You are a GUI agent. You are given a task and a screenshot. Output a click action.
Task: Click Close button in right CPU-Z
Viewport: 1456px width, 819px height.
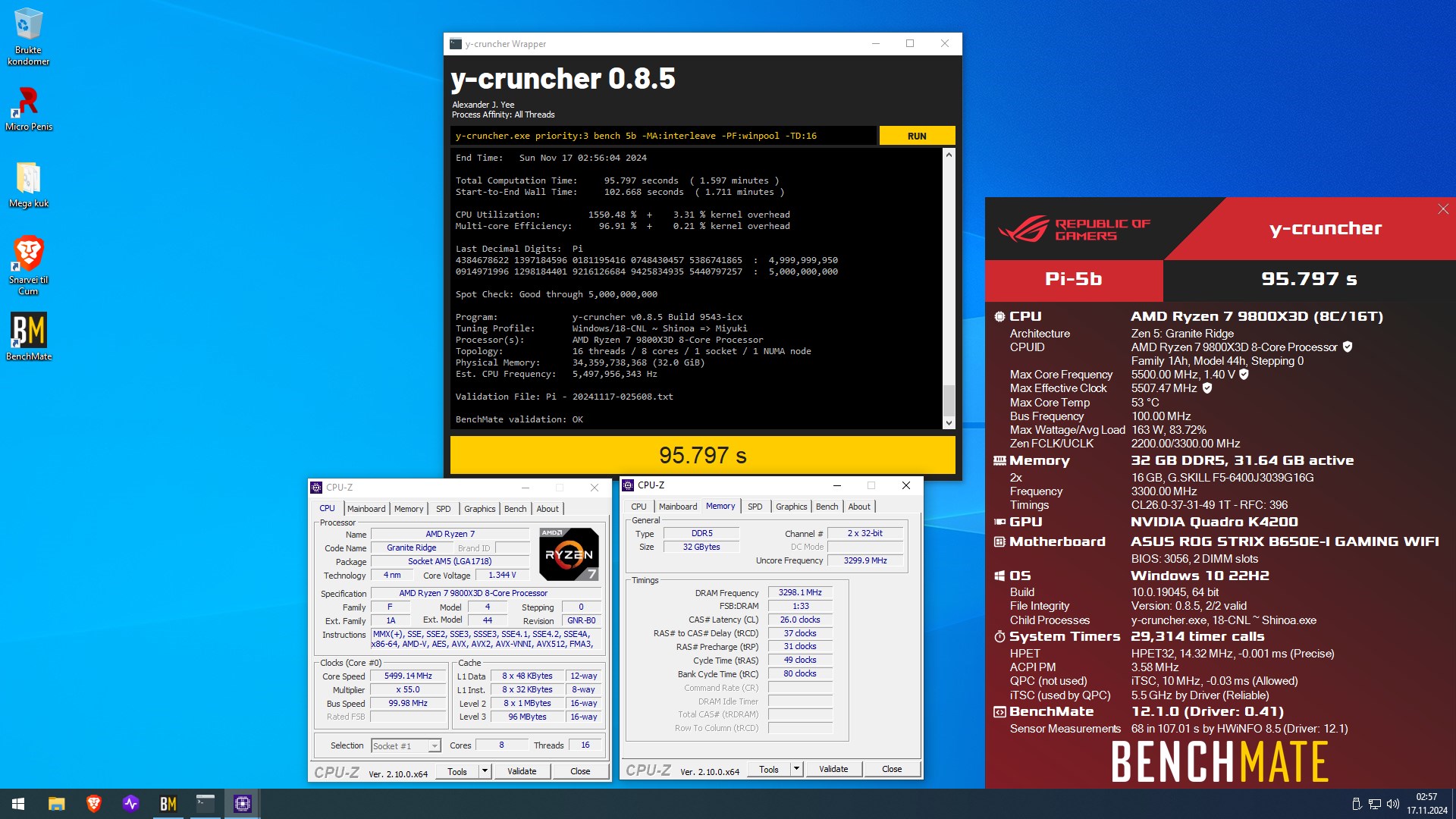pos(892,769)
